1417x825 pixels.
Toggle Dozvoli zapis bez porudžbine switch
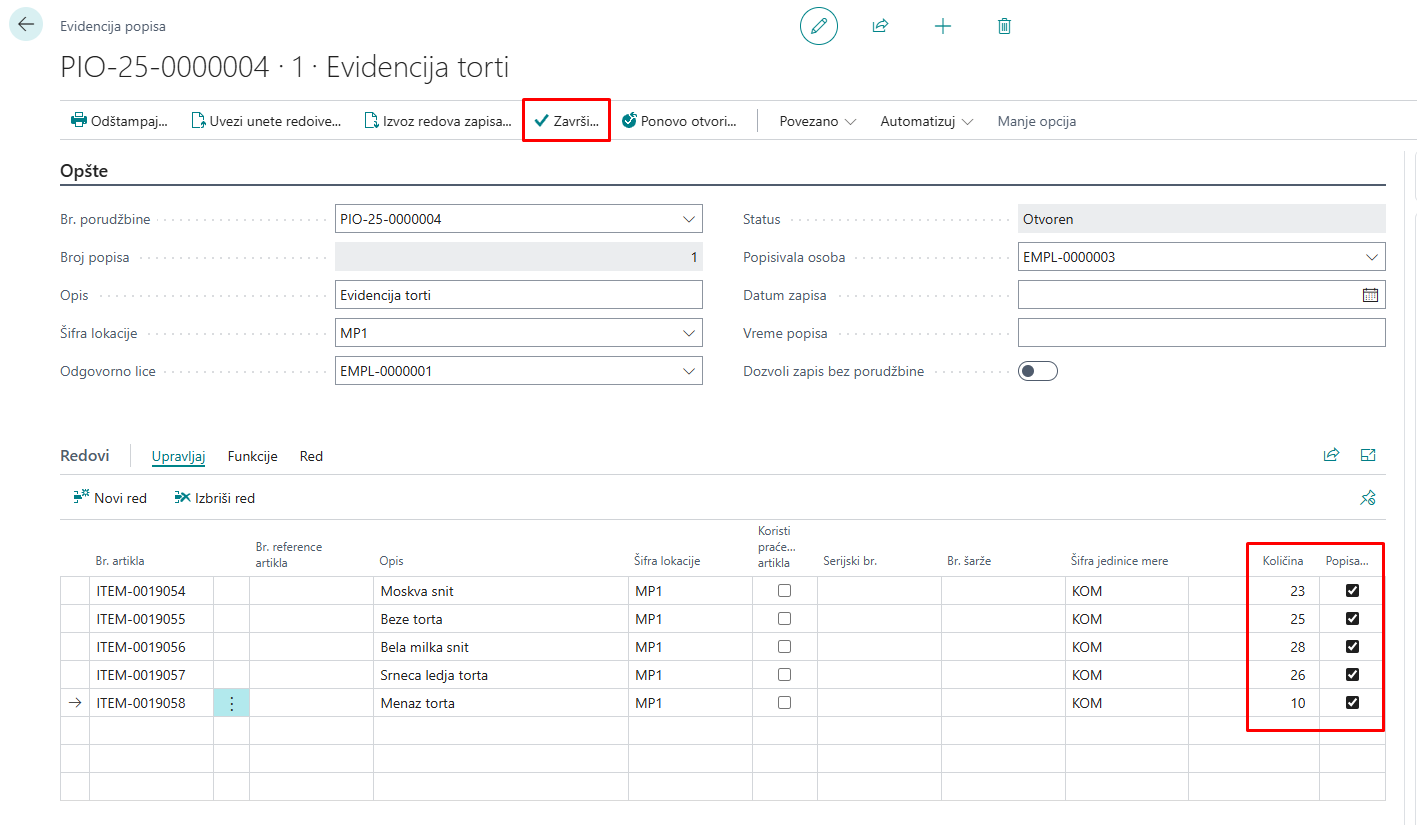[x=1037, y=371]
